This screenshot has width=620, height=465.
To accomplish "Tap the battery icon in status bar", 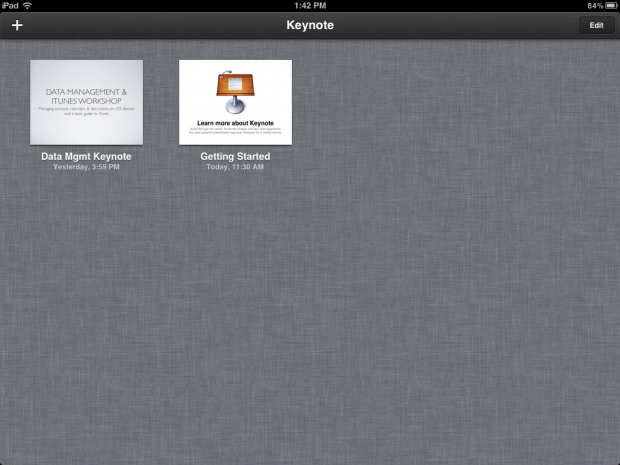I will (x=610, y=5).
